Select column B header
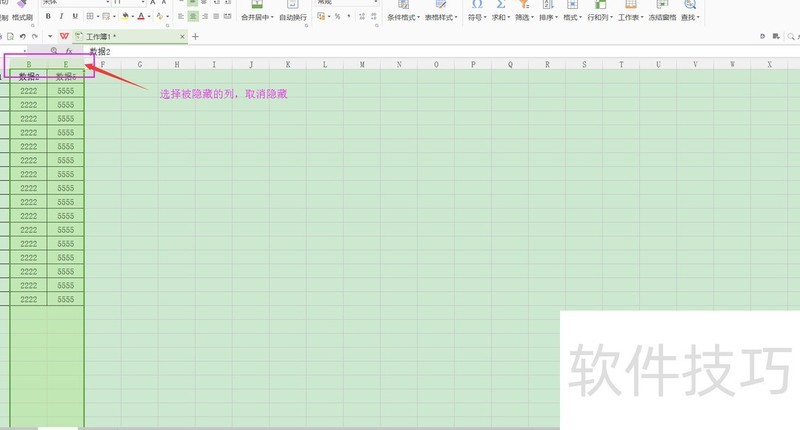 pyautogui.click(x=29, y=65)
